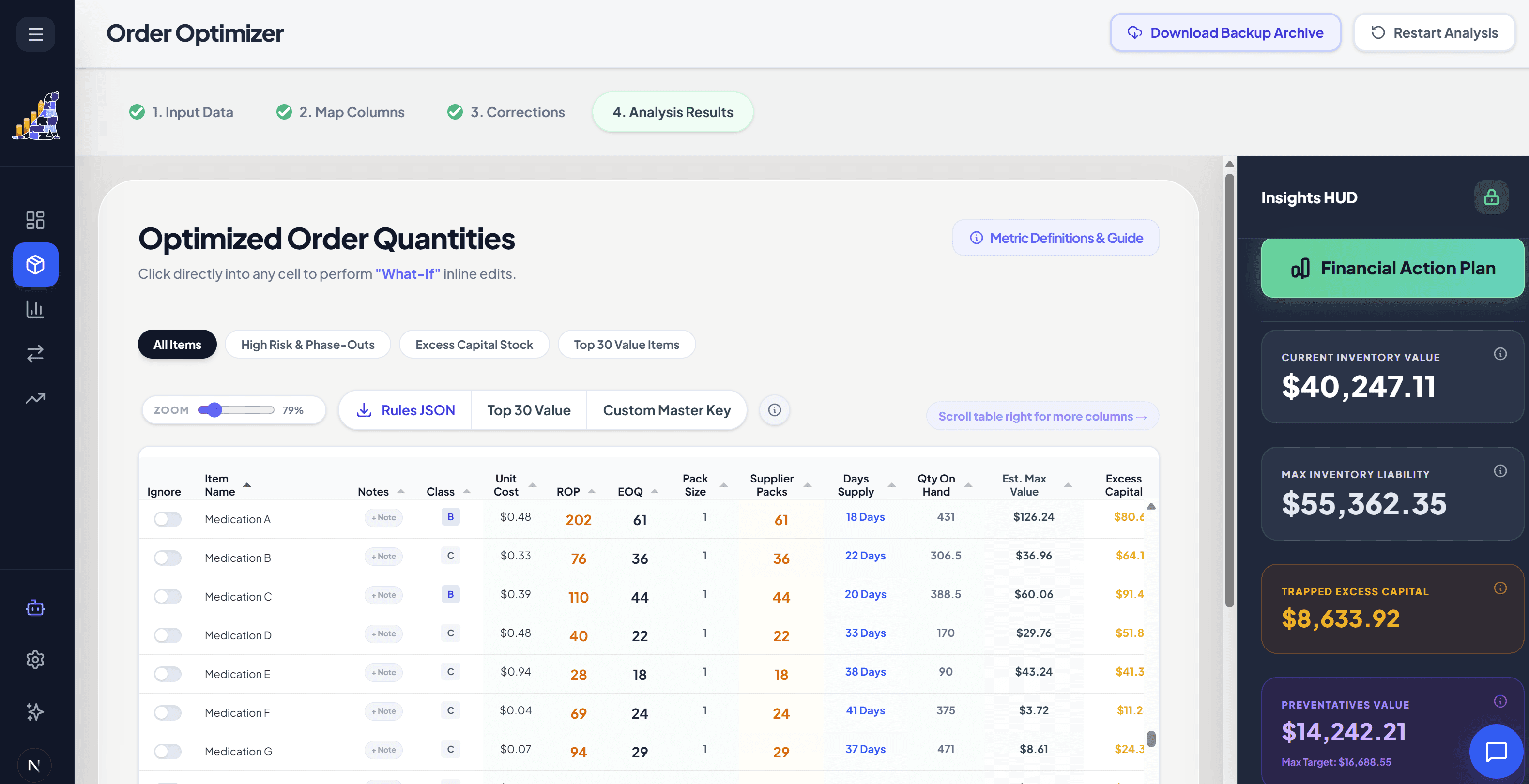1529x784 pixels.
Task: Click the class B badge for Medication C
Action: (450, 594)
